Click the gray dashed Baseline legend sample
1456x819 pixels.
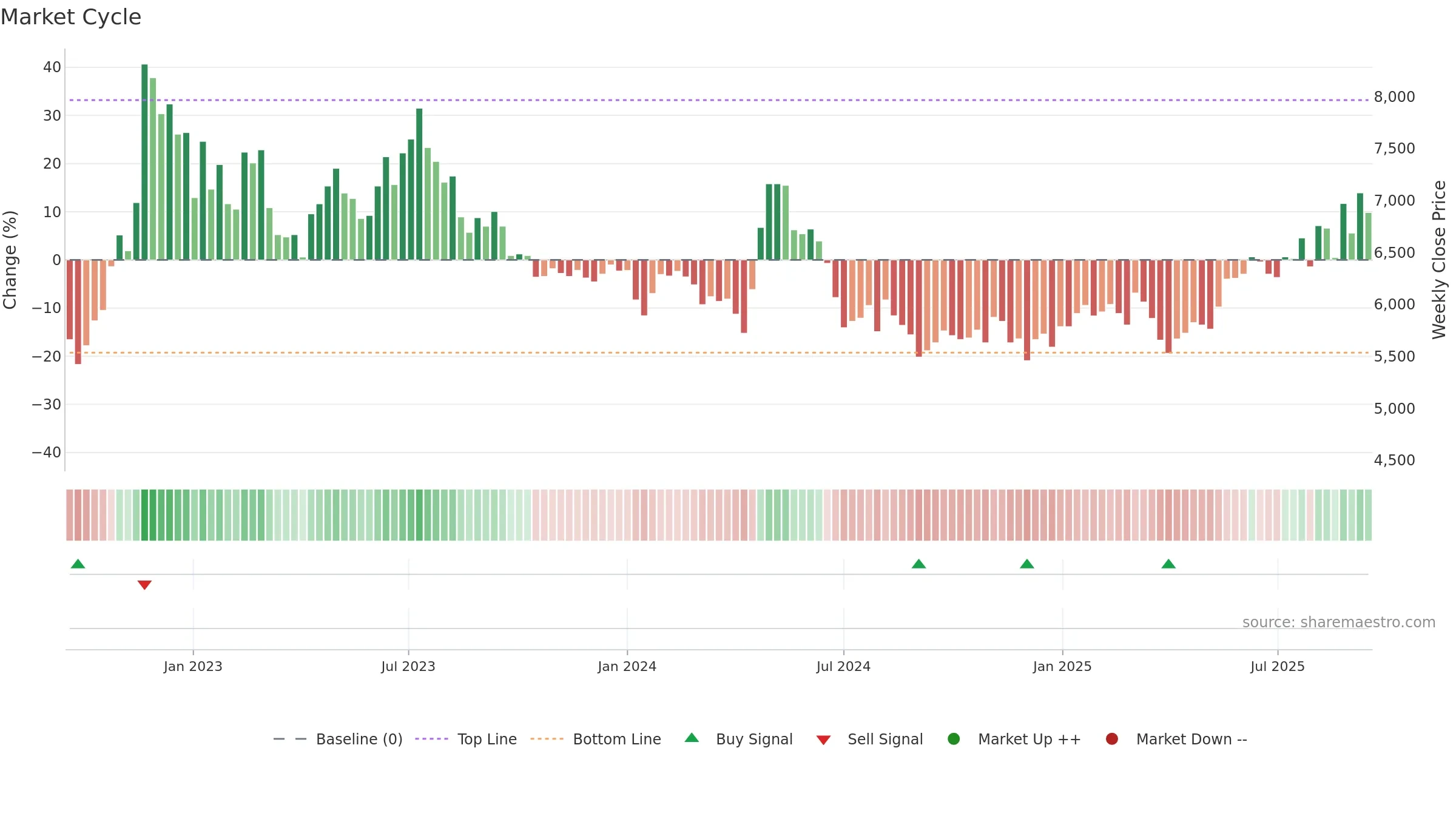(x=290, y=739)
